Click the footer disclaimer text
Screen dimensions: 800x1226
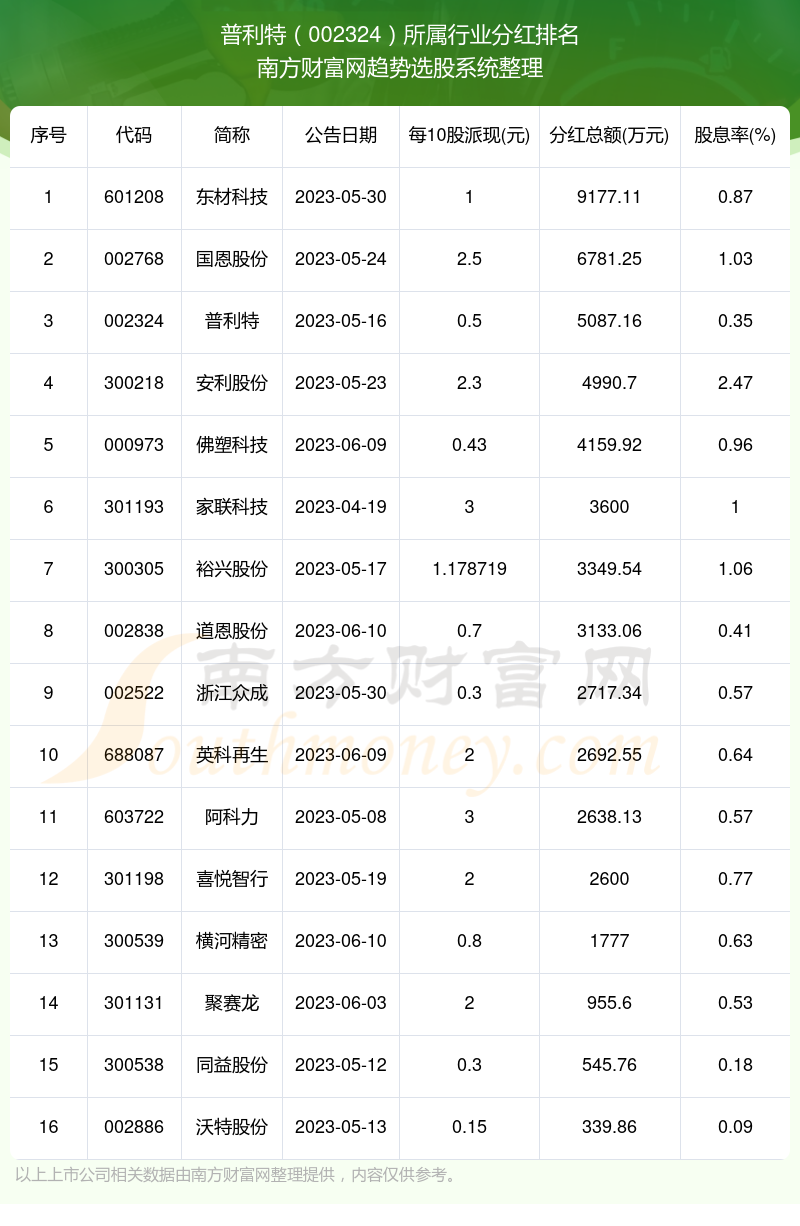tap(236, 1175)
